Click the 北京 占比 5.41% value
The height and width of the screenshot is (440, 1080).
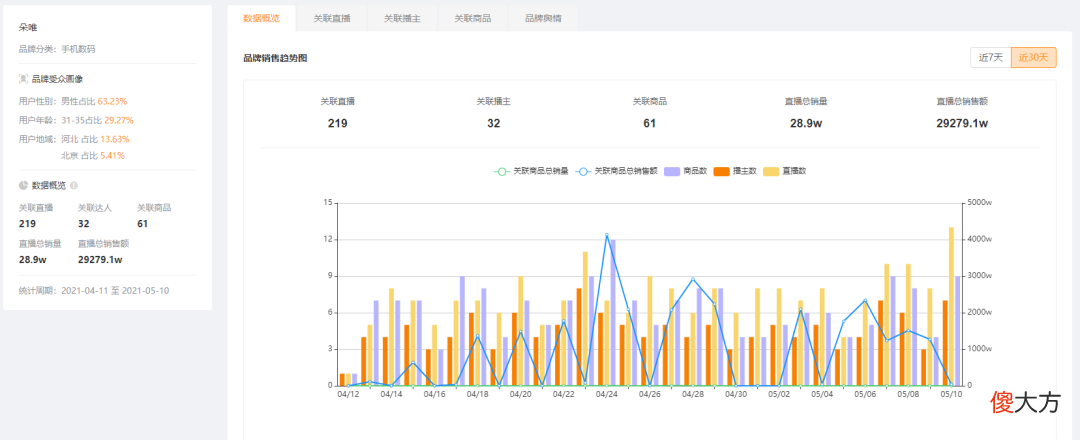click(93, 156)
